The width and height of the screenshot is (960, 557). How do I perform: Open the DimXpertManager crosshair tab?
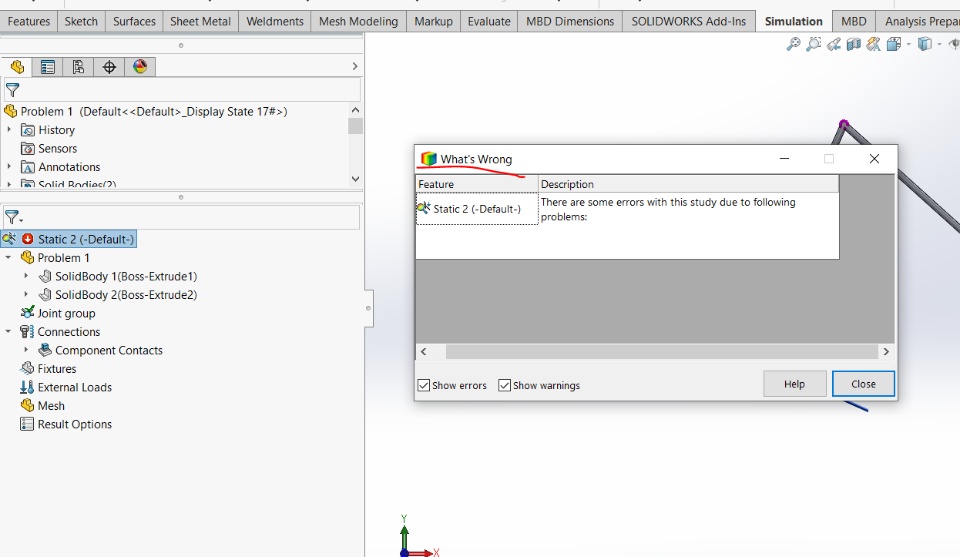pyautogui.click(x=109, y=67)
